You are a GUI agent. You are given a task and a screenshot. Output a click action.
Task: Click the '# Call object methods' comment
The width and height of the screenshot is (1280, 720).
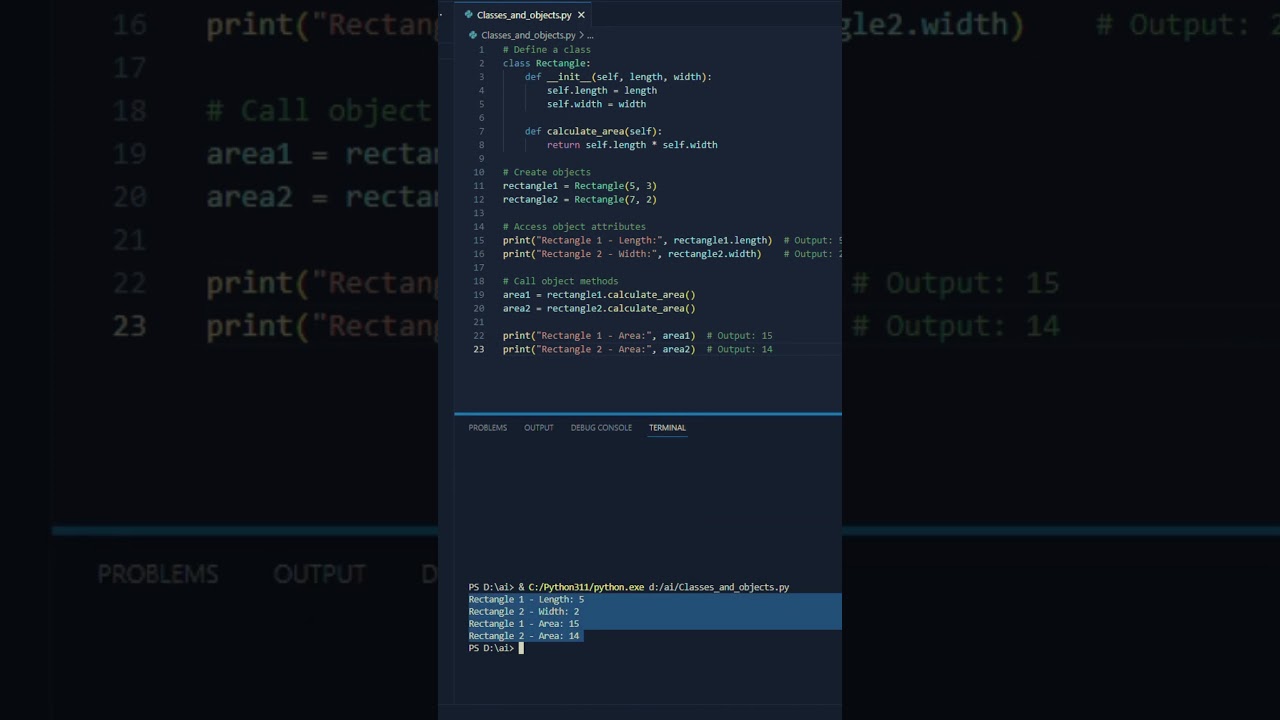coord(560,281)
